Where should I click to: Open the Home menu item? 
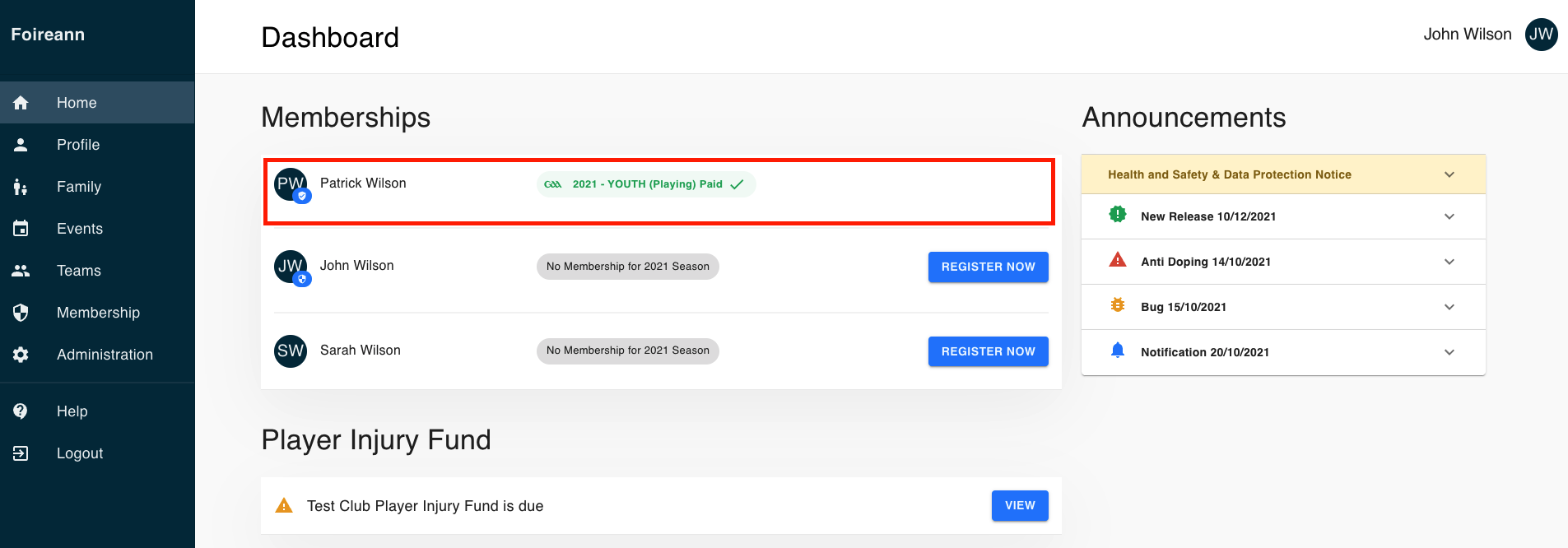(97, 103)
